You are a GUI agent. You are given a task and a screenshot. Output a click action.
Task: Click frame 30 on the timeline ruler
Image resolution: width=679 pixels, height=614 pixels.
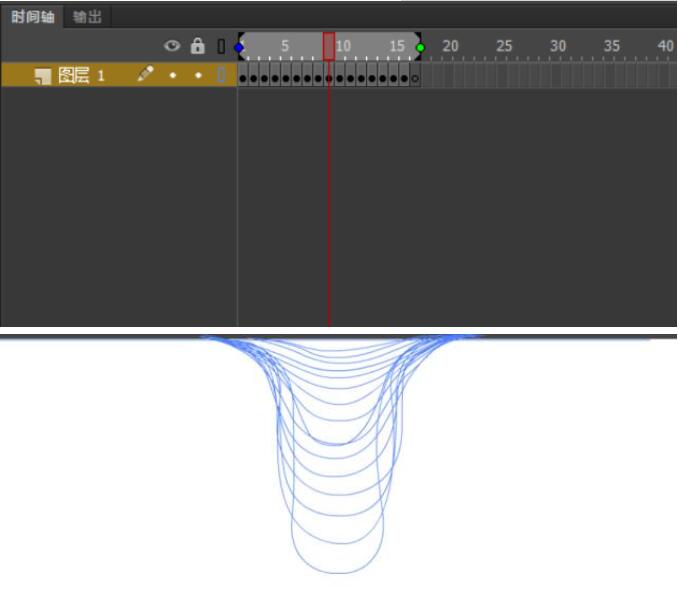(558, 46)
